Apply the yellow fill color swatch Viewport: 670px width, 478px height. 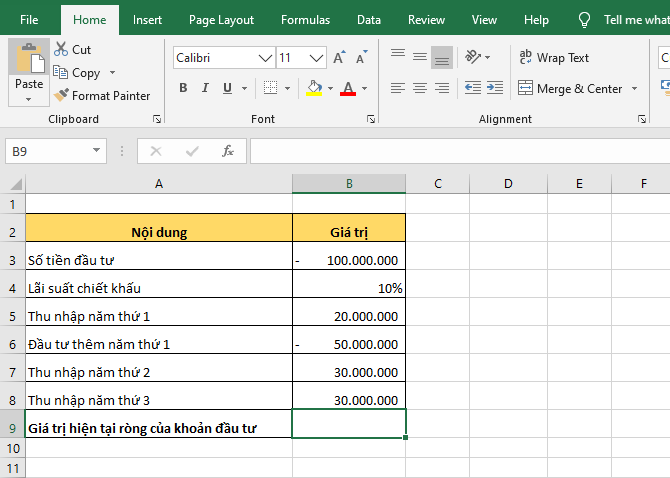point(314,89)
